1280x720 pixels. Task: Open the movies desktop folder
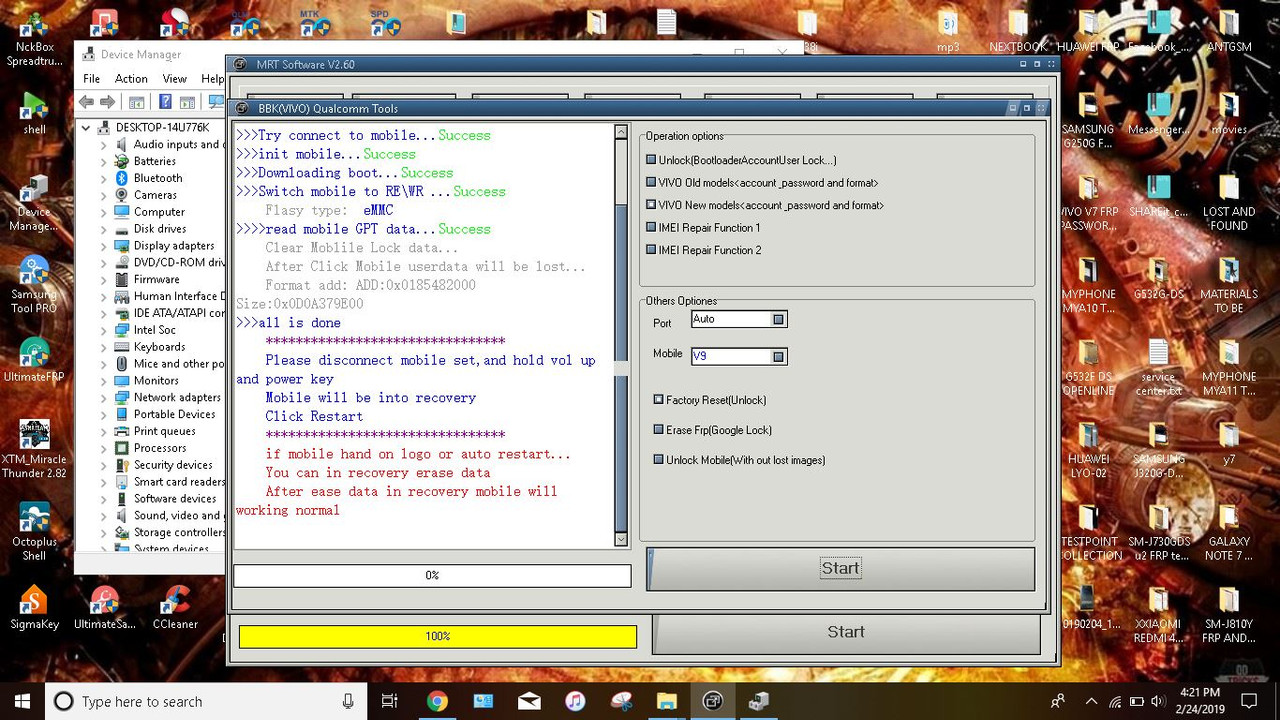(1229, 113)
